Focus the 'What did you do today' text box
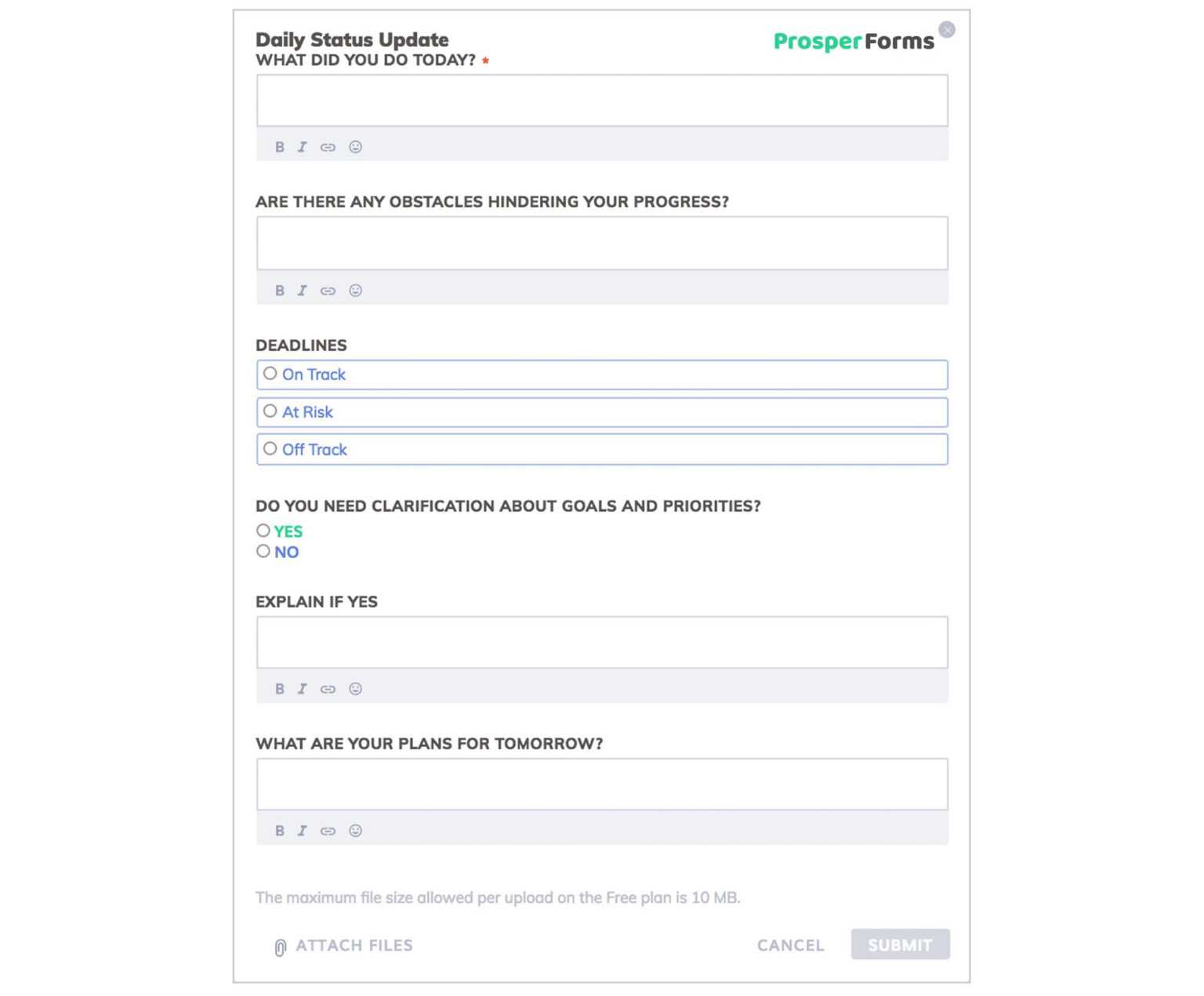 (x=601, y=101)
